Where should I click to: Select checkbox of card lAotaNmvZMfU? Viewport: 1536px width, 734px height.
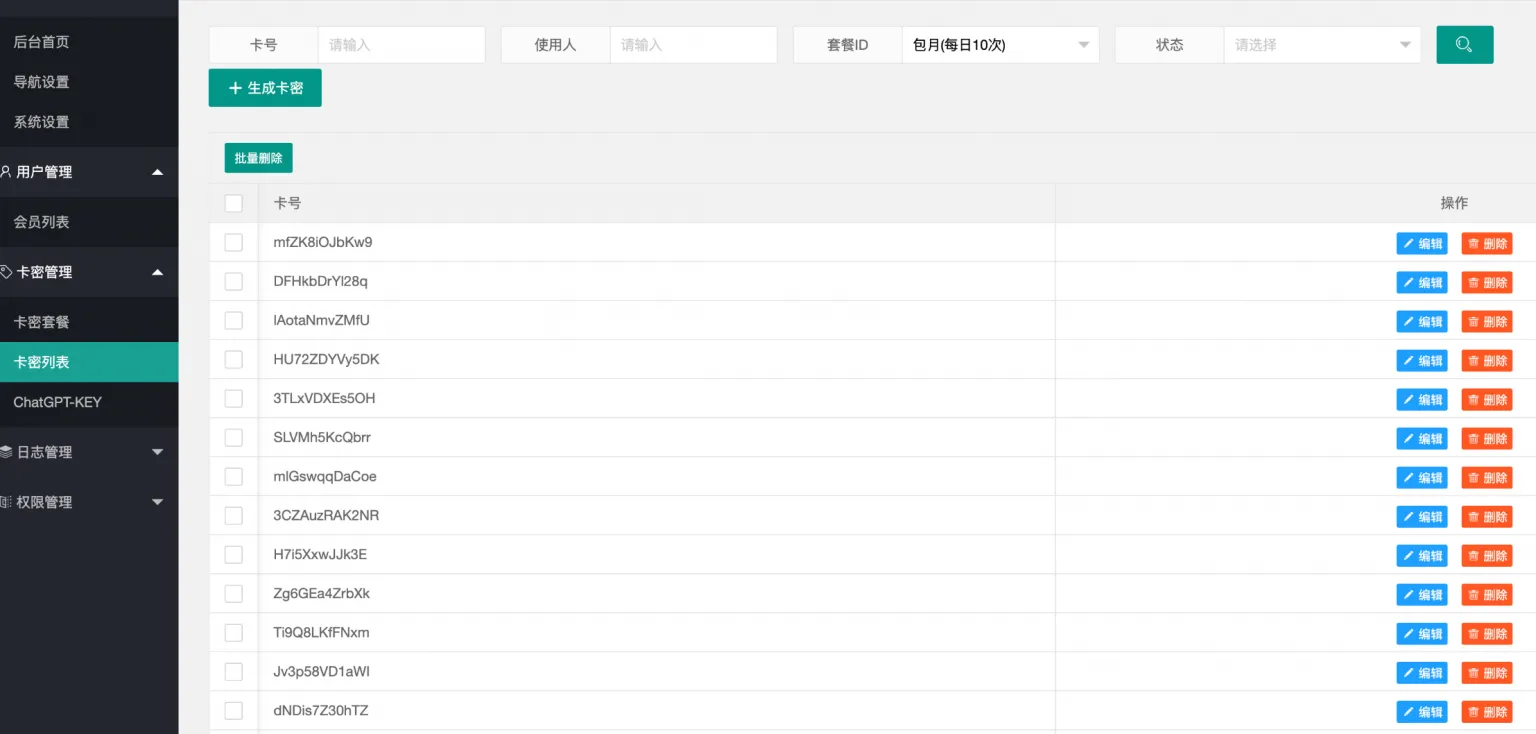coord(234,320)
